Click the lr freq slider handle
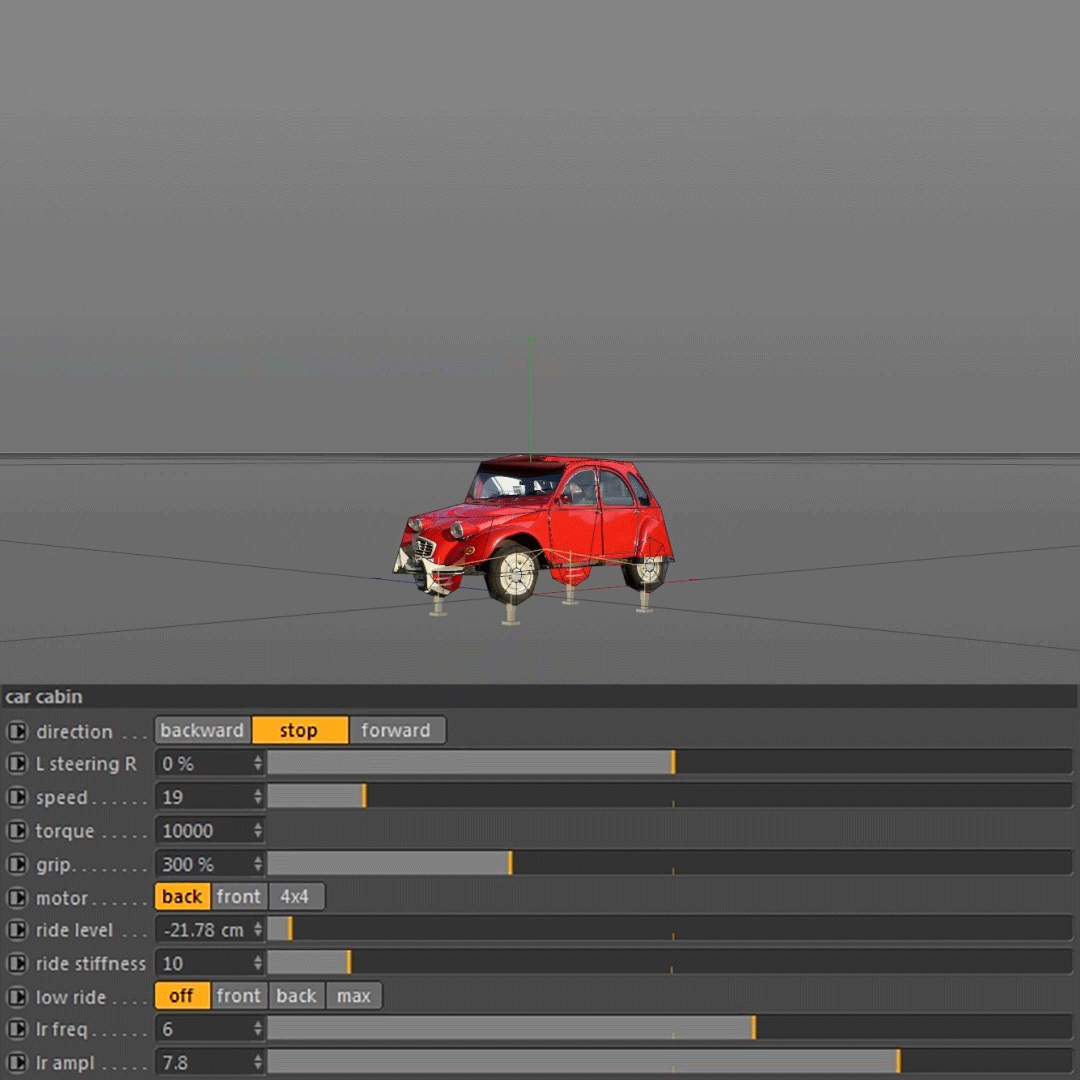 [x=754, y=1028]
